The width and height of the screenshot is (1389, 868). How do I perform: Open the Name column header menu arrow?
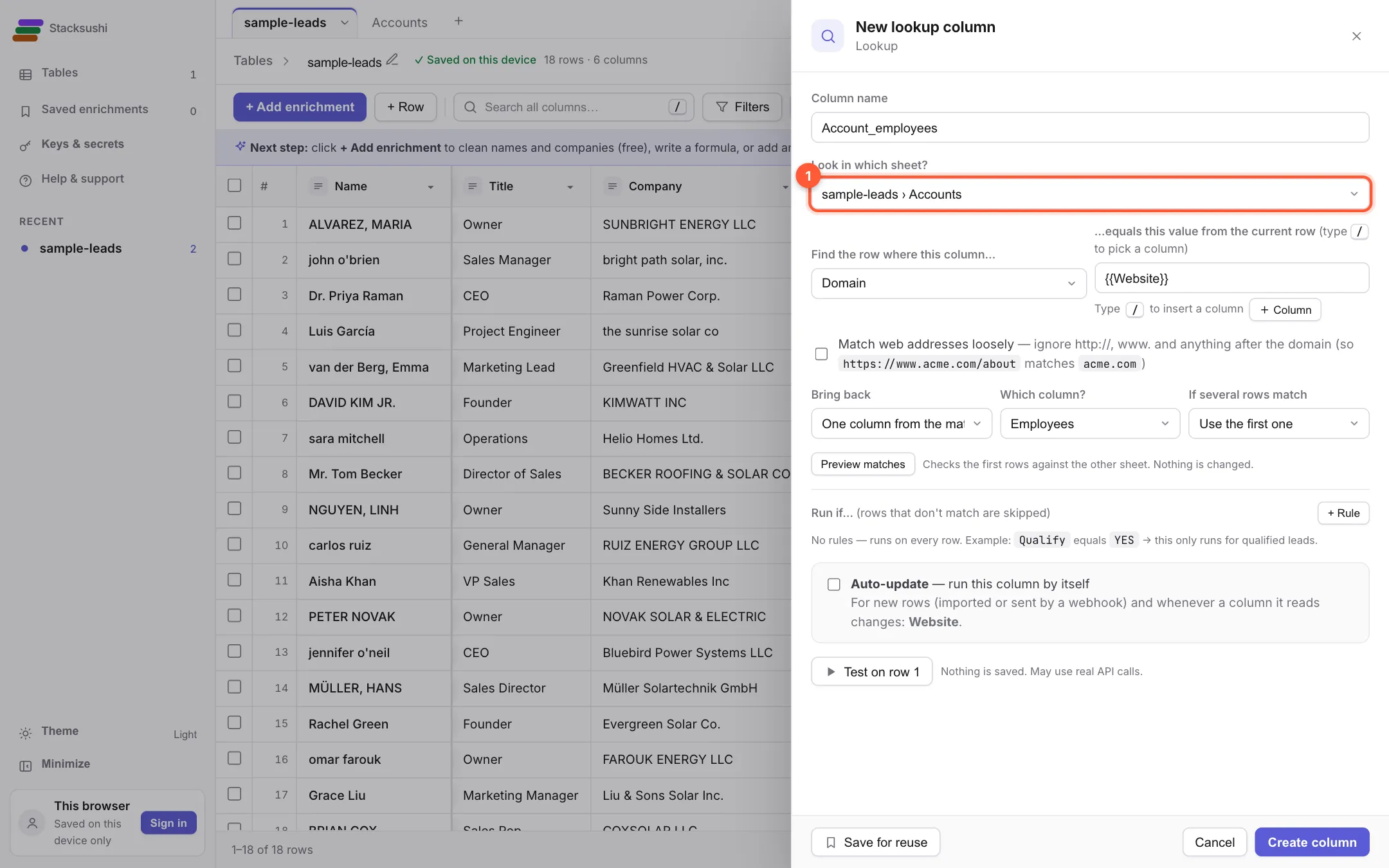tap(431, 187)
